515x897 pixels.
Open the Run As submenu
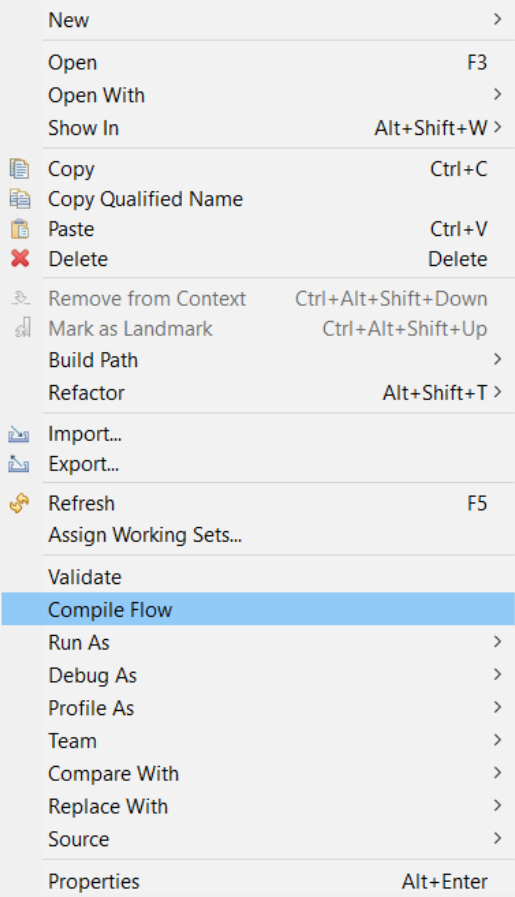coord(258,642)
